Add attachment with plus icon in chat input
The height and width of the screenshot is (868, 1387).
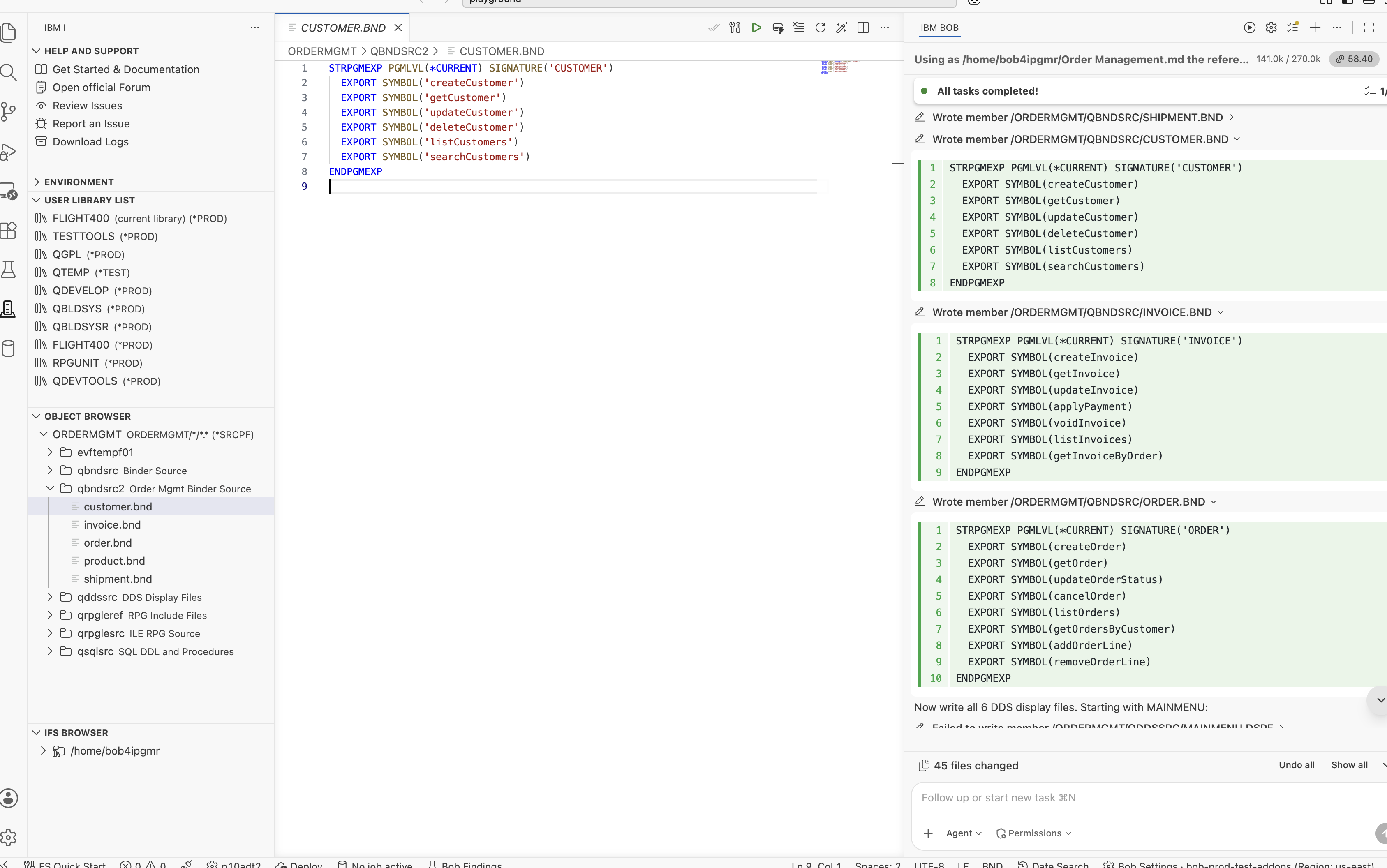(928, 833)
